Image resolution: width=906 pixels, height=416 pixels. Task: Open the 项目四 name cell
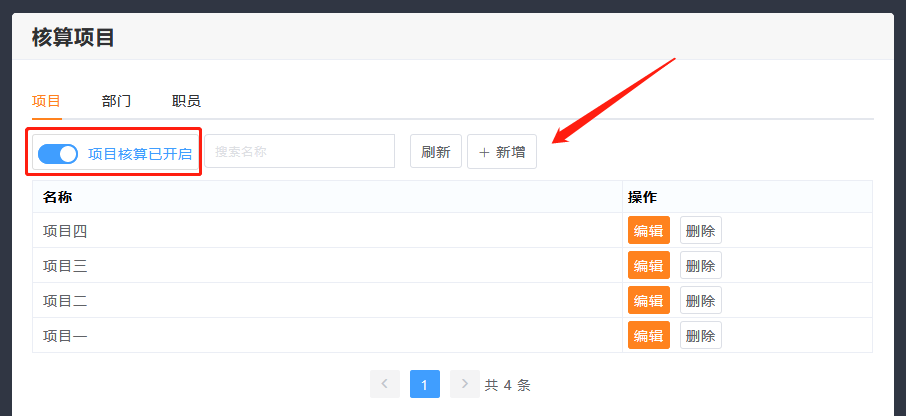pyautogui.click(x=65, y=231)
